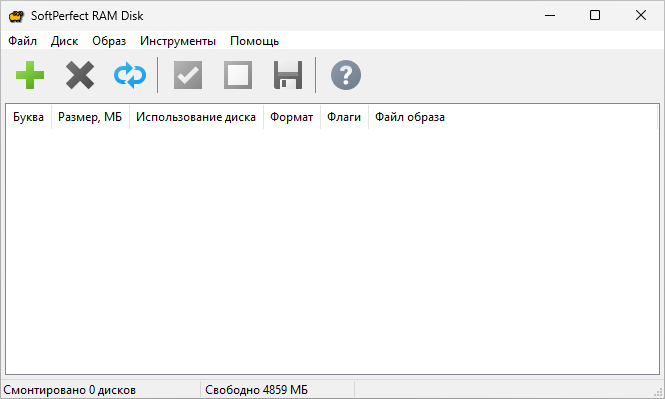
Task: Minimize the SoftPerfect RAM Disk window
Action: (x=550, y=16)
